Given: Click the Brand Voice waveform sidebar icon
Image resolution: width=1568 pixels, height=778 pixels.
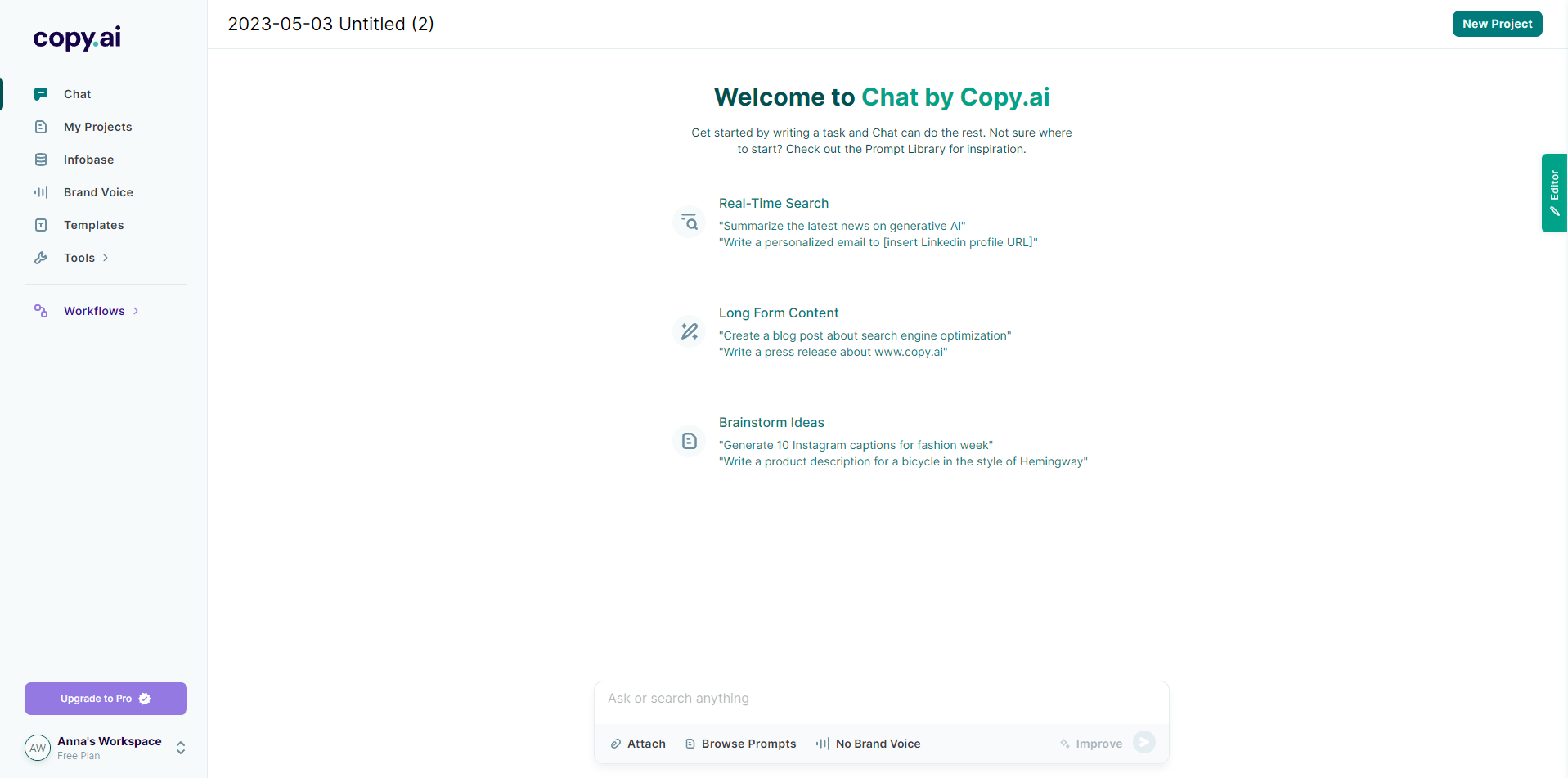Looking at the screenshot, I should point(41,192).
